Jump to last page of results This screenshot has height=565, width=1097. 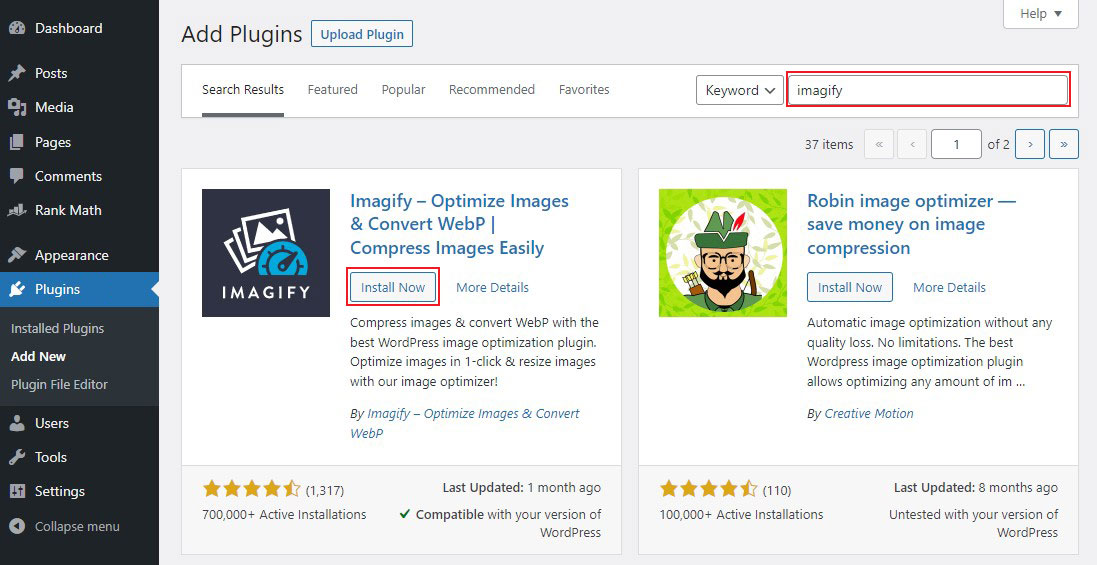click(1064, 144)
